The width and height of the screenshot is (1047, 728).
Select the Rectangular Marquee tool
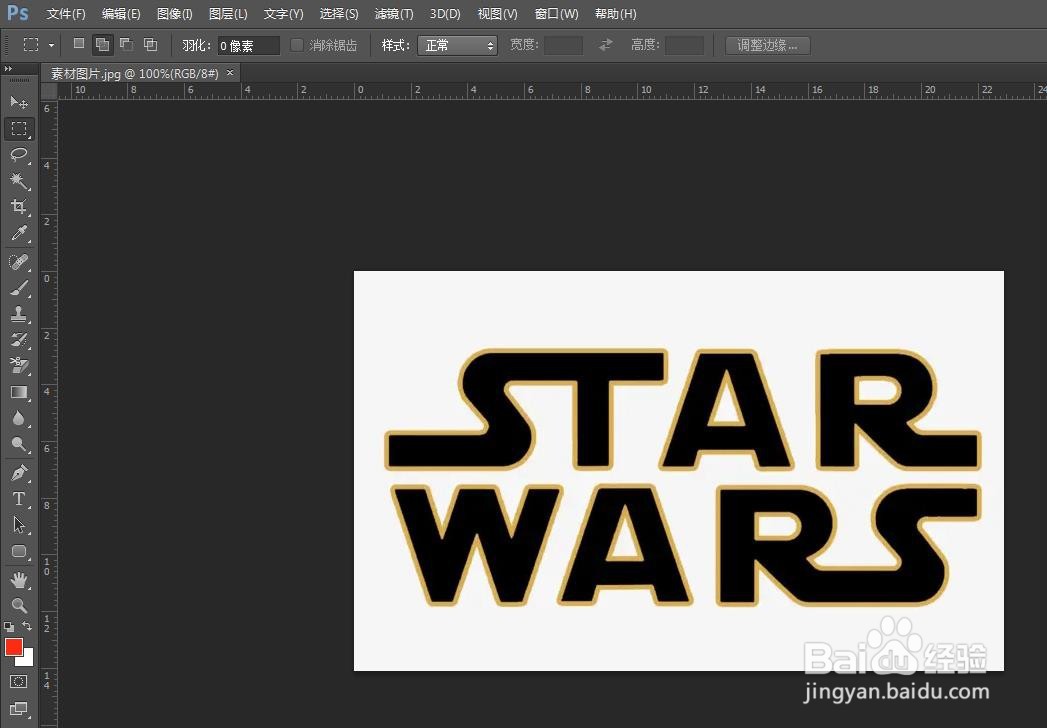19,128
